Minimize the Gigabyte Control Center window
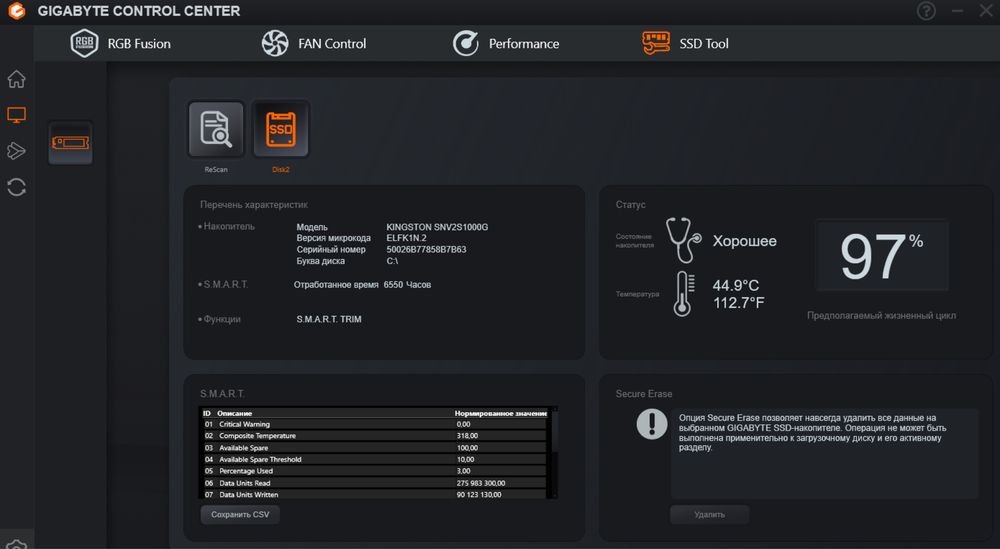Screen dimensions: 1000x549 [957, 11]
